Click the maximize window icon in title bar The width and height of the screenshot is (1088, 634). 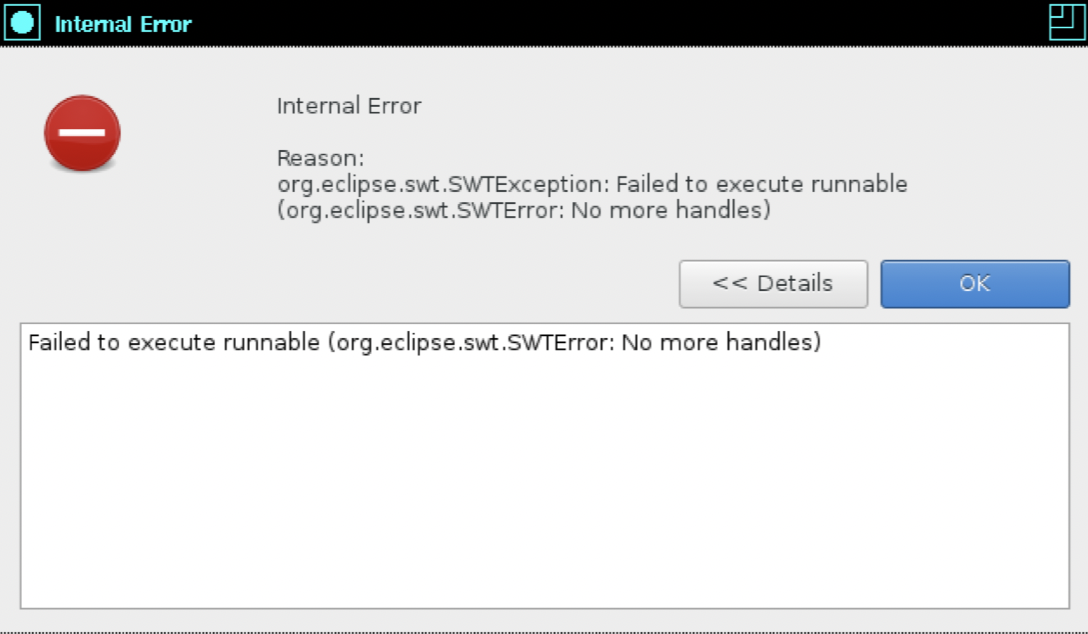coord(1066,22)
